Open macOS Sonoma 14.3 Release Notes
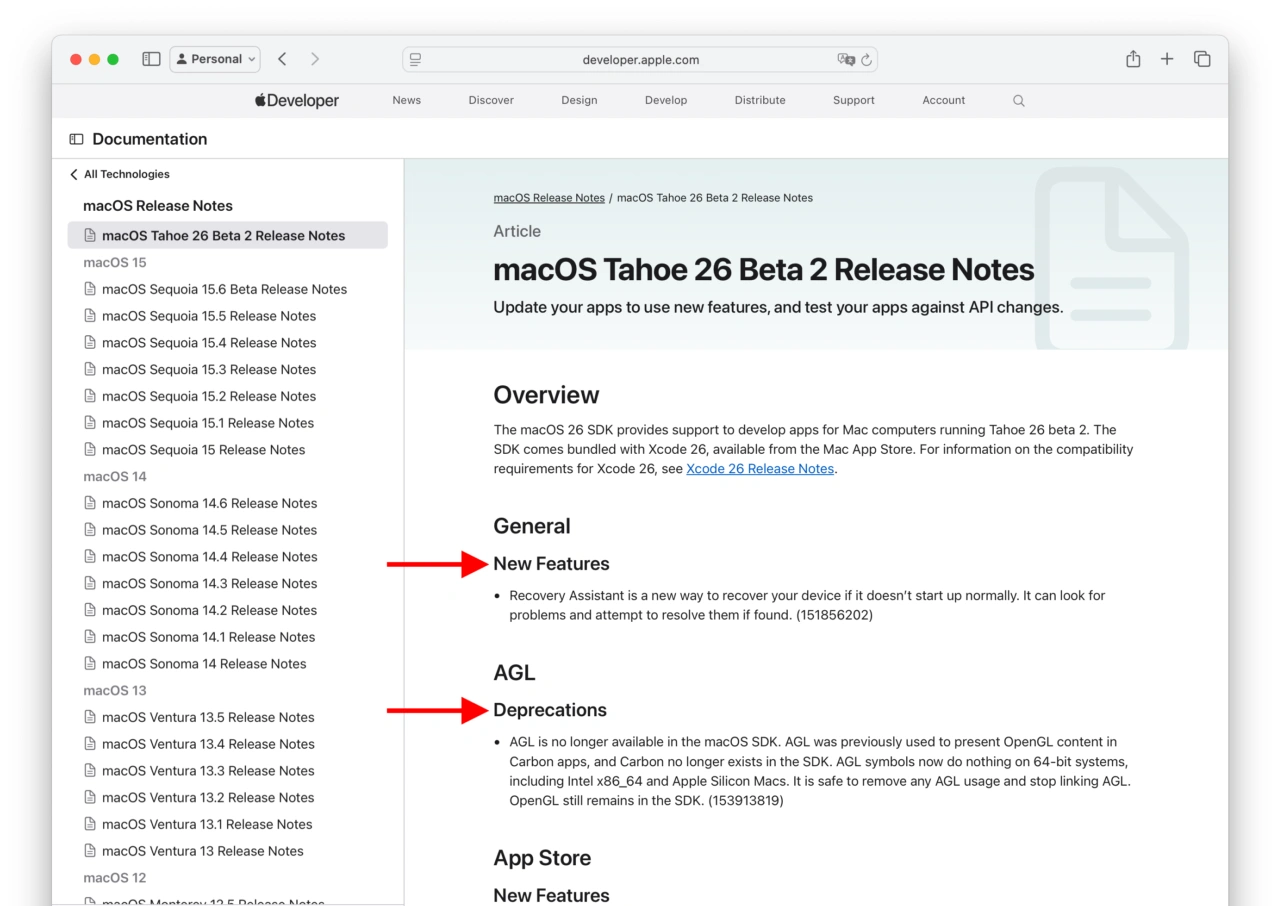The image size is (1280, 906). (209, 583)
